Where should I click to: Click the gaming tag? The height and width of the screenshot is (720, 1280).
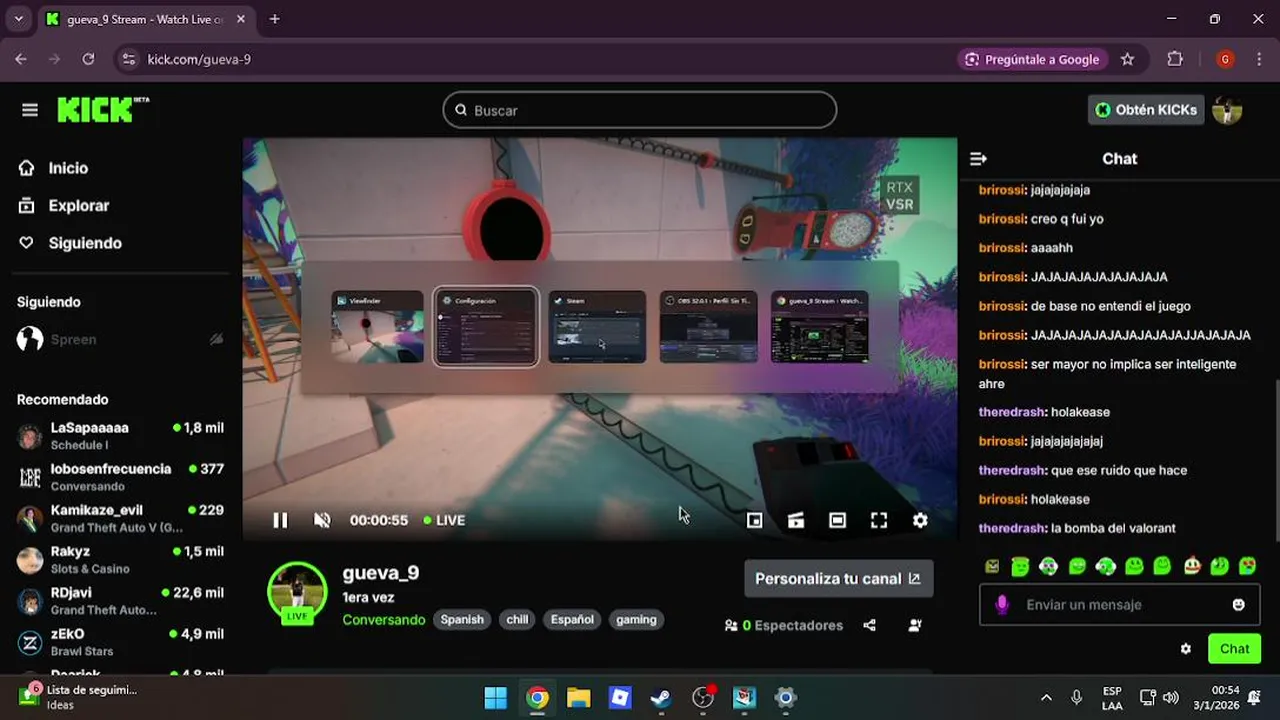pyautogui.click(x=636, y=620)
